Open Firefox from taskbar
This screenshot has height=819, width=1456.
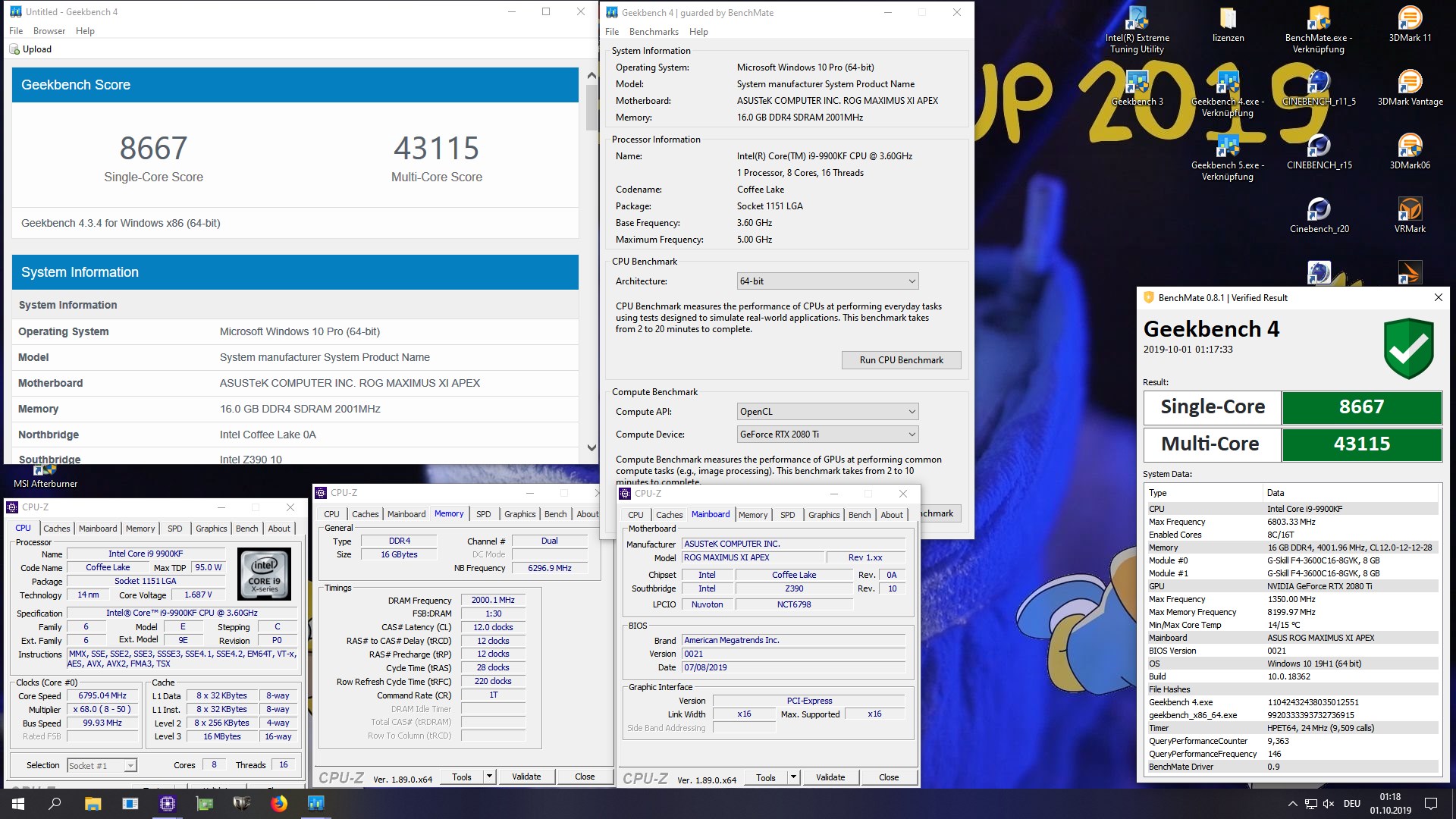pyautogui.click(x=279, y=804)
